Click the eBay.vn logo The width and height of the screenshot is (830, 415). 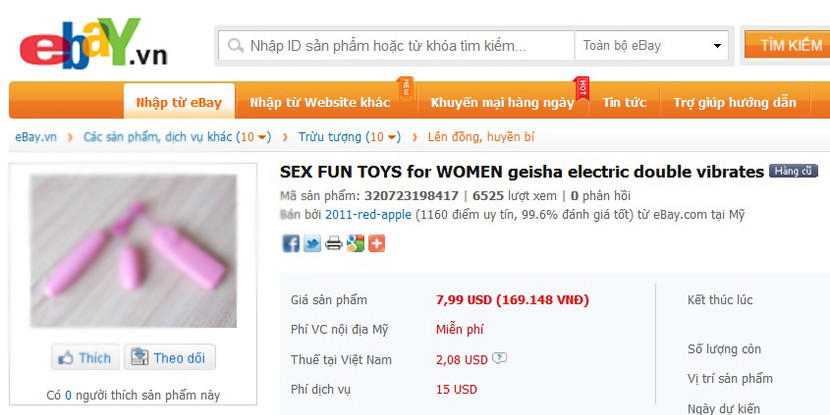pyautogui.click(x=93, y=43)
